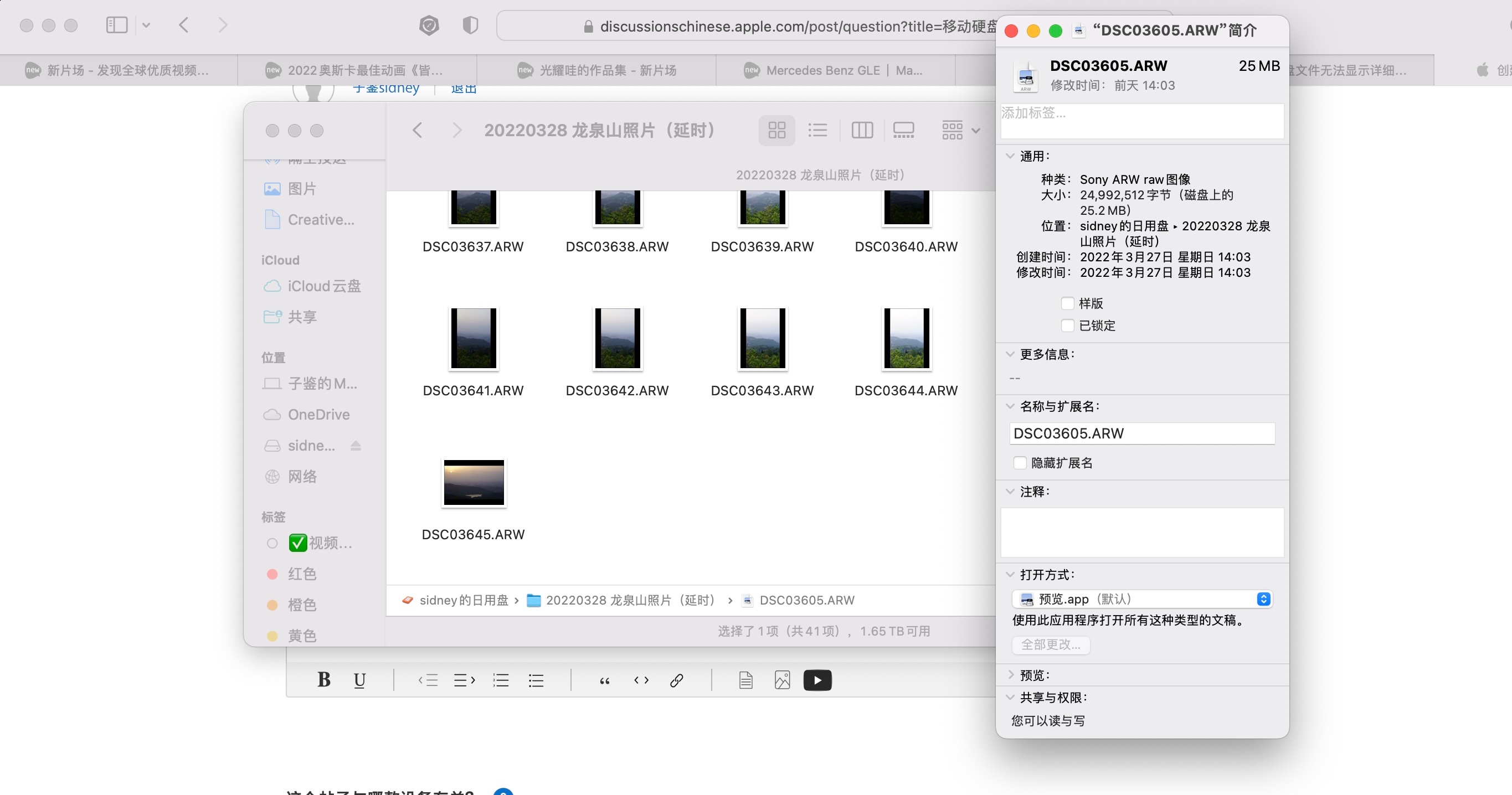Click the insert image icon in editor
The image size is (1512, 795).
coord(782,680)
